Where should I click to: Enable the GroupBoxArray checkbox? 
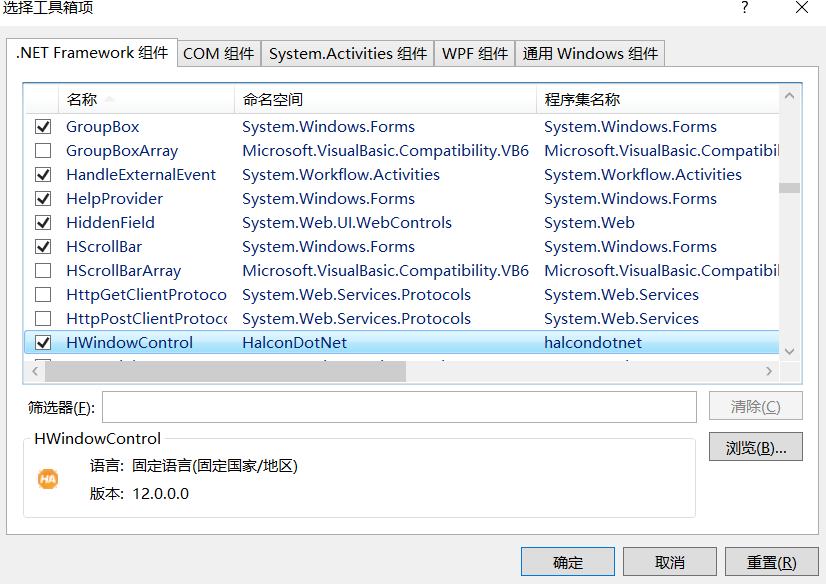(x=42, y=150)
